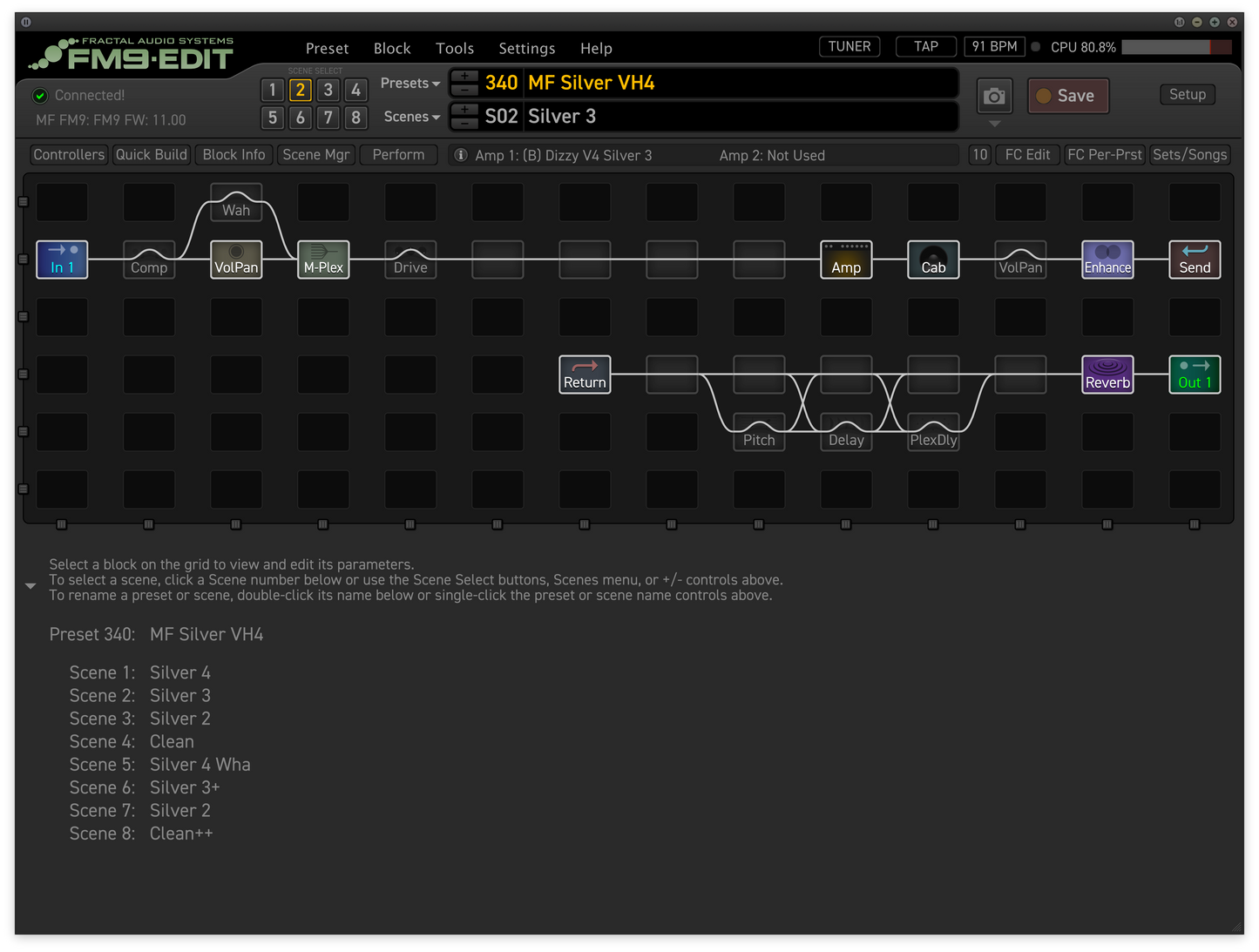
Task: Click the info icon beside Amp 1
Action: (461, 155)
